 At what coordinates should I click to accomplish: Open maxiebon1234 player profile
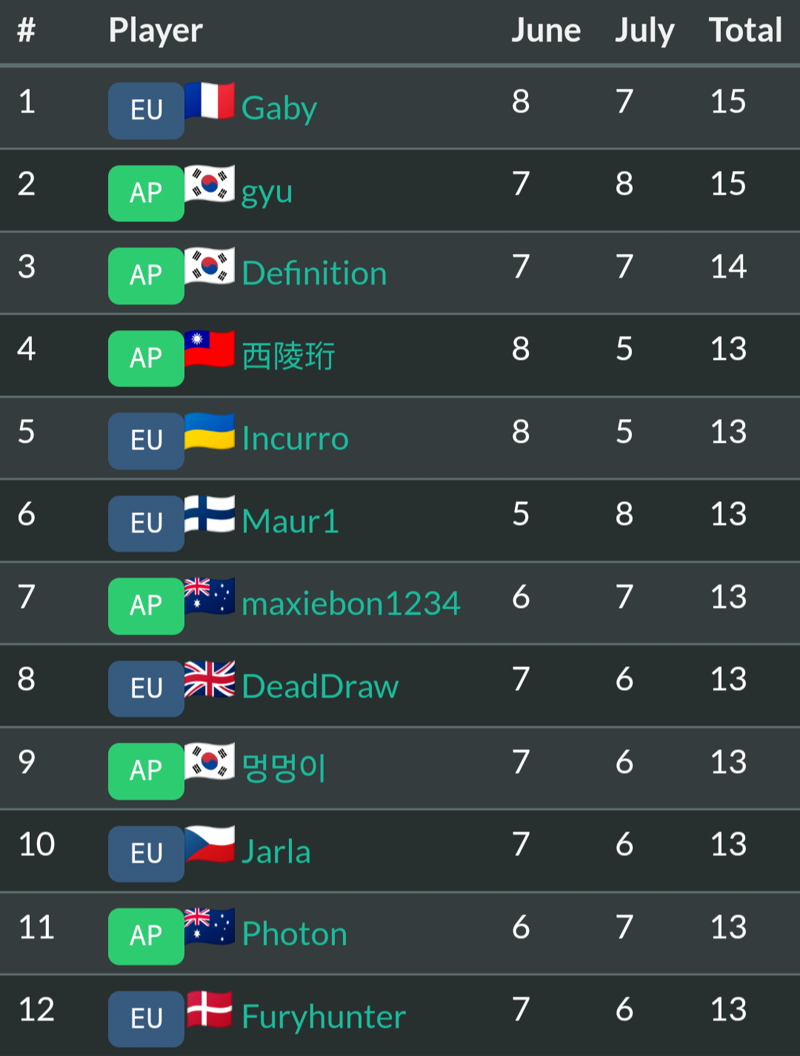pyautogui.click(x=351, y=603)
